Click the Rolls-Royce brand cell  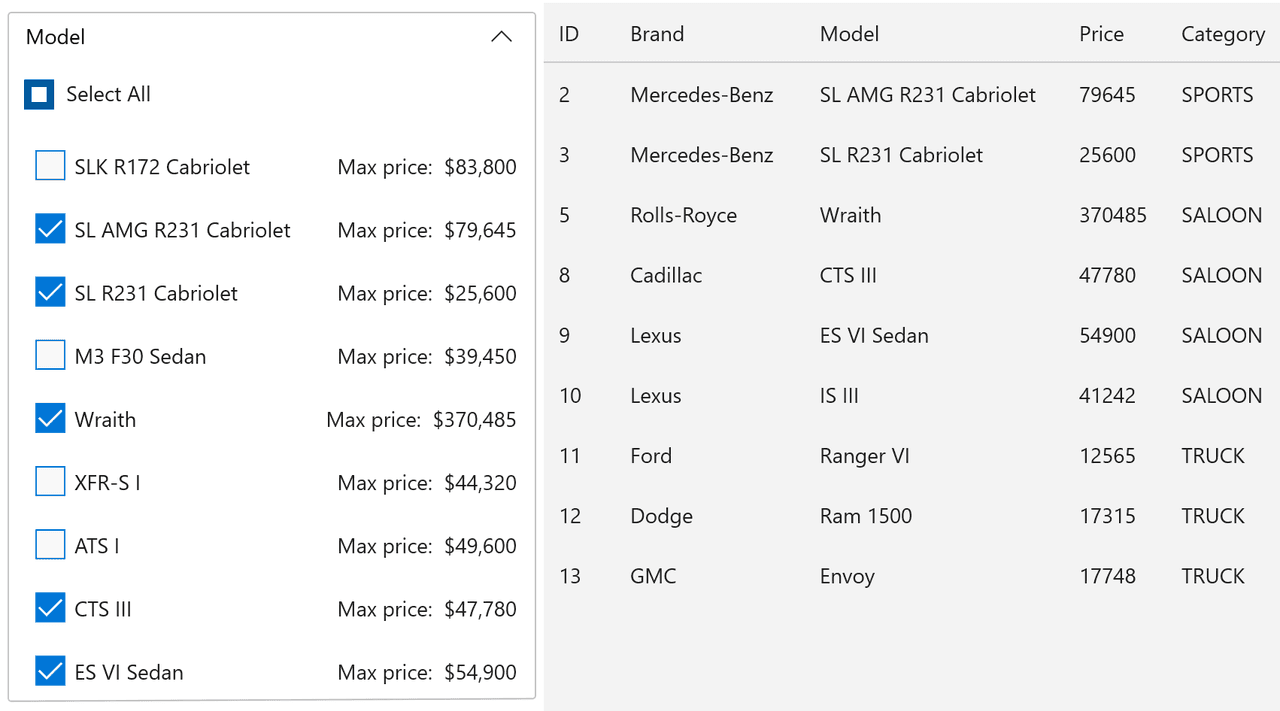click(x=683, y=215)
